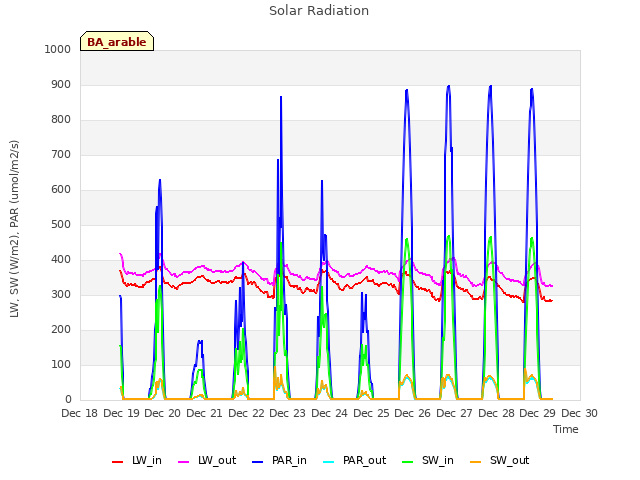The height and width of the screenshot is (480, 640).
Task: Toggle the LW_out series legend label
Action: 217,460
